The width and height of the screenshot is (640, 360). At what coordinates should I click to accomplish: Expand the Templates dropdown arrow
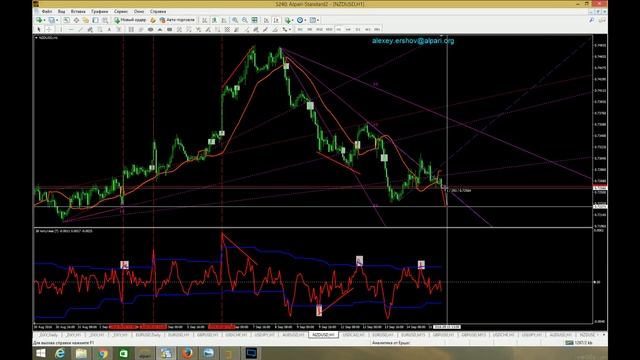point(318,20)
